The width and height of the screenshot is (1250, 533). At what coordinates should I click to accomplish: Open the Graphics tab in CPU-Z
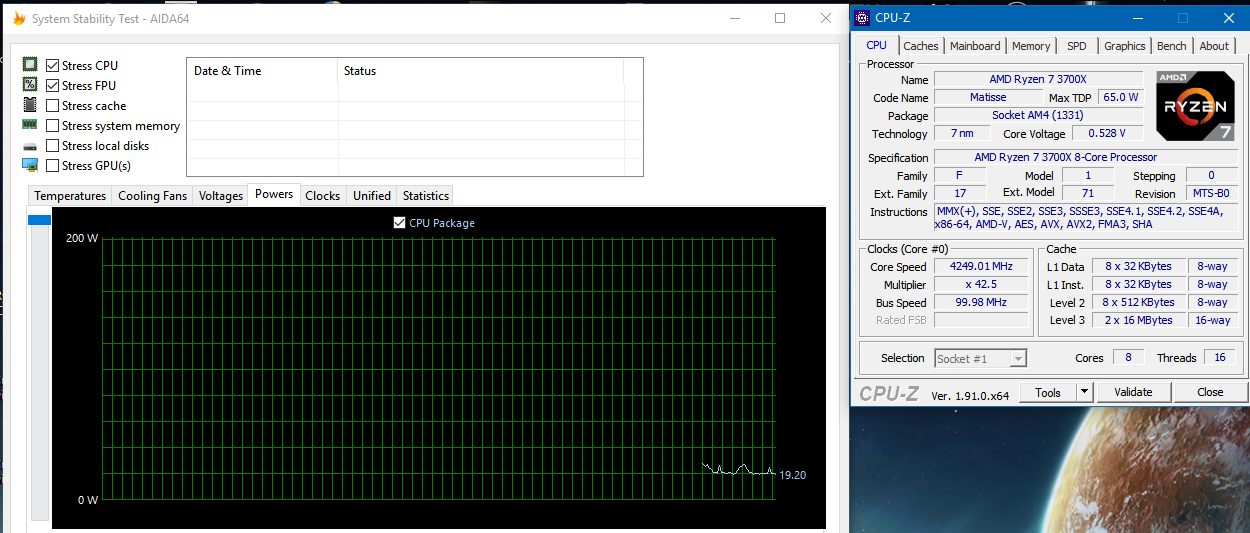click(1125, 46)
